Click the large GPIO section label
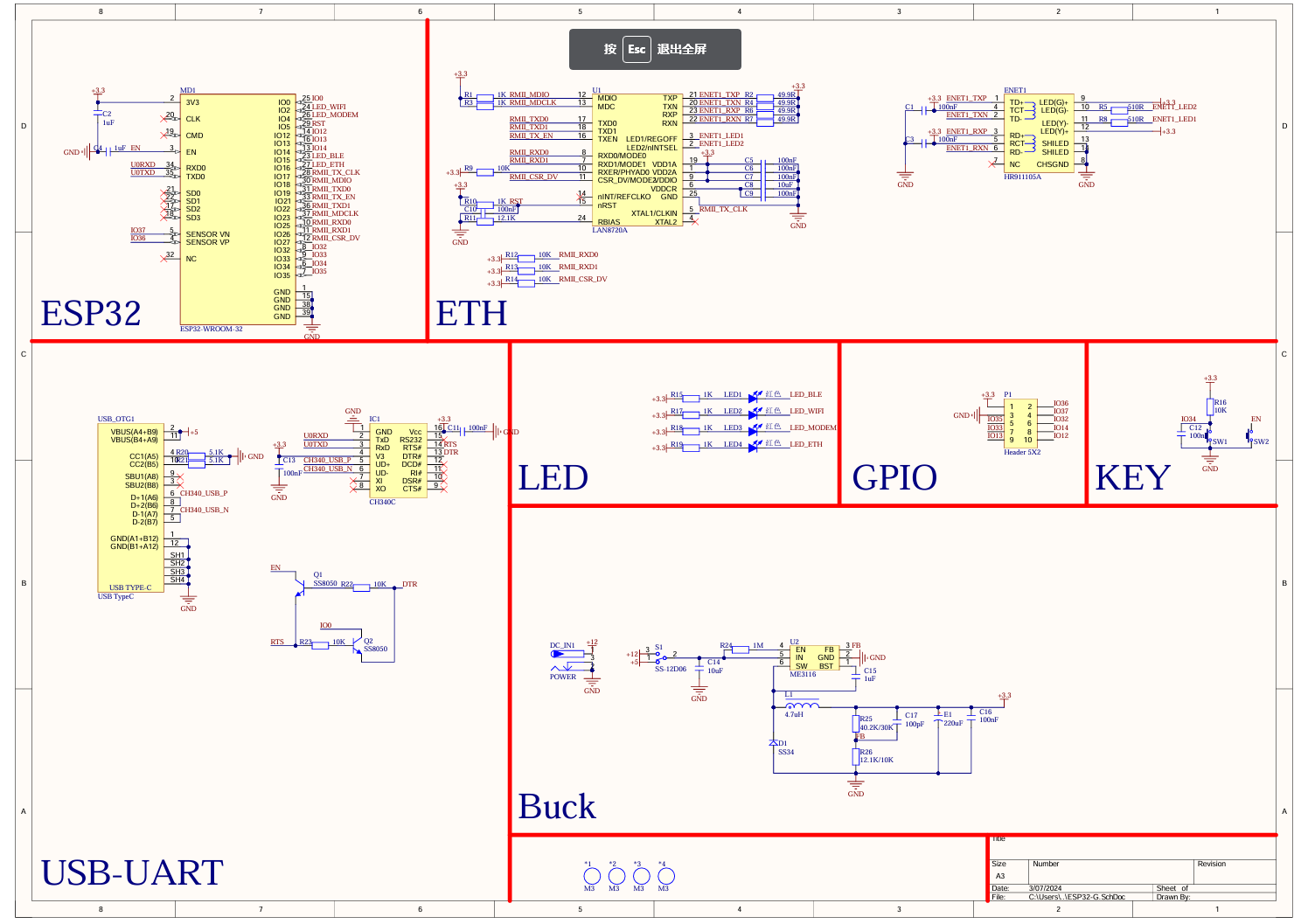1301x924 pixels. (x=894, y=477)
